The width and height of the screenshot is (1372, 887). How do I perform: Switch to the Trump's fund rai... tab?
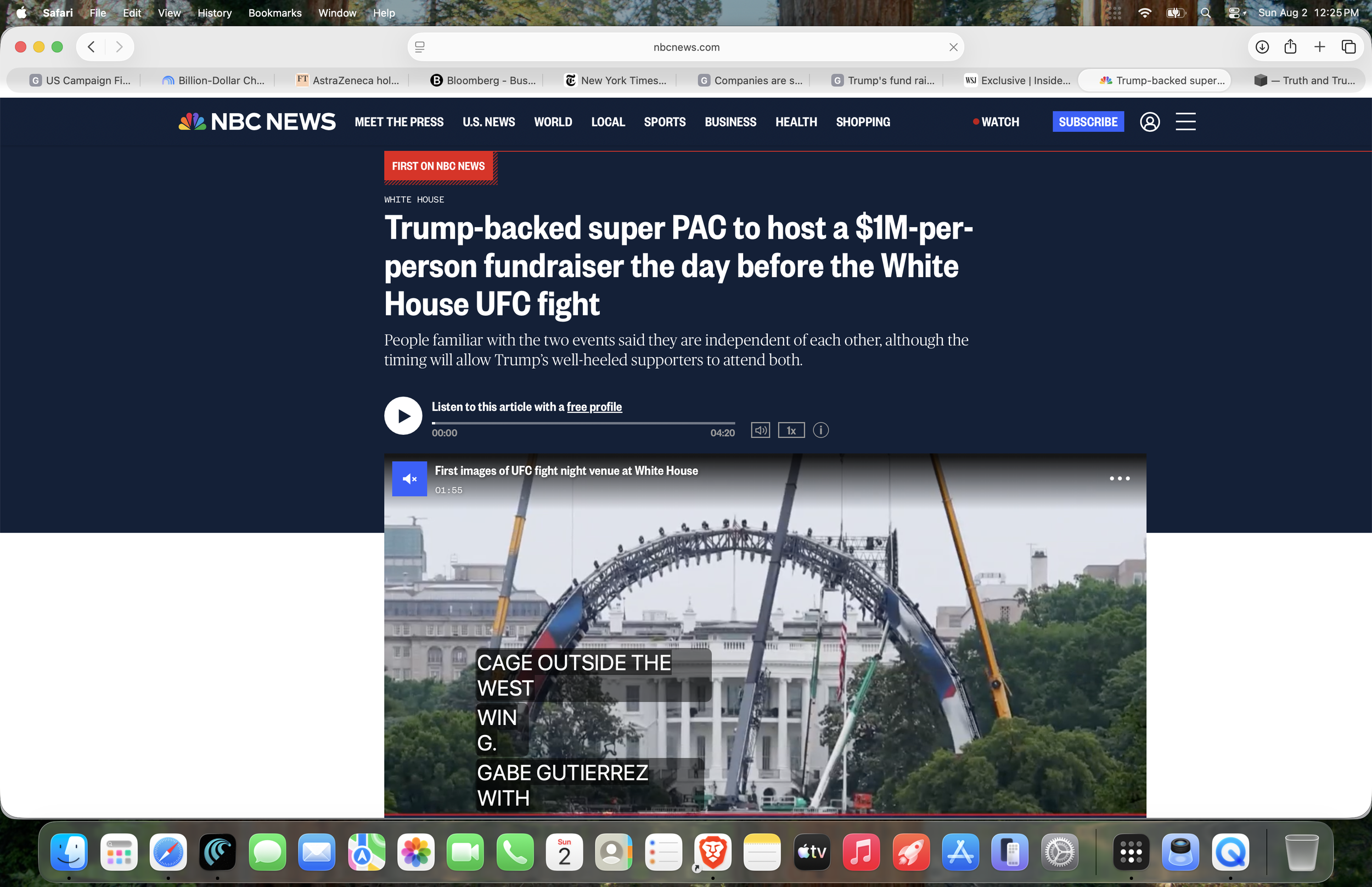(x=884, y=81)
